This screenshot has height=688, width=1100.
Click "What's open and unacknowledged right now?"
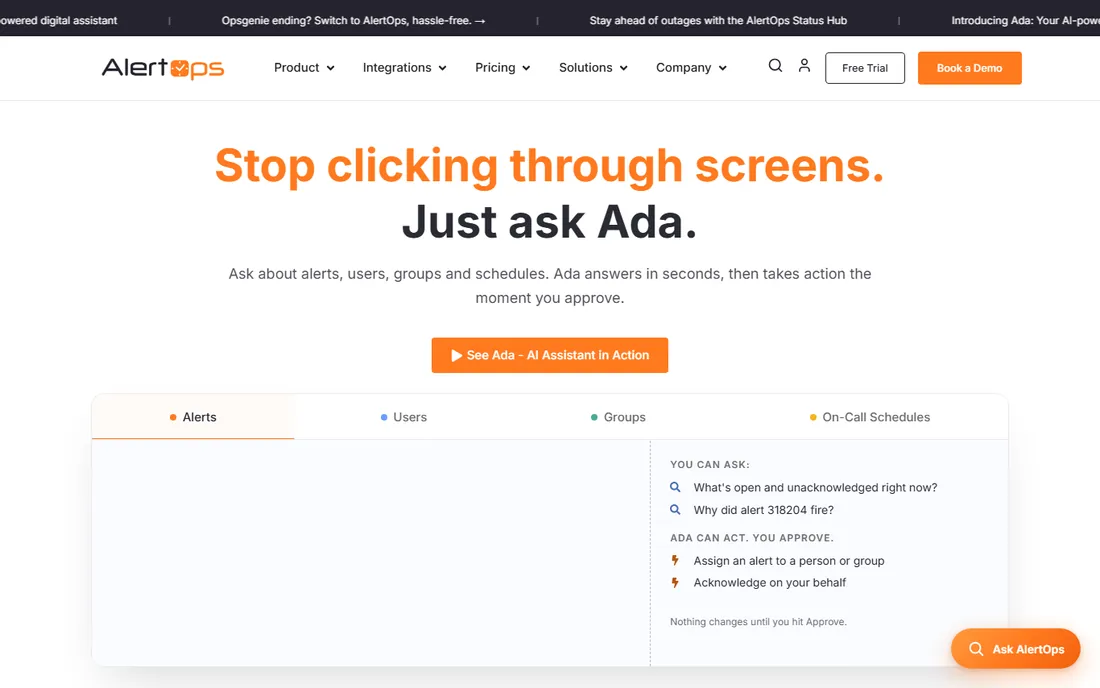pos(815,487)
